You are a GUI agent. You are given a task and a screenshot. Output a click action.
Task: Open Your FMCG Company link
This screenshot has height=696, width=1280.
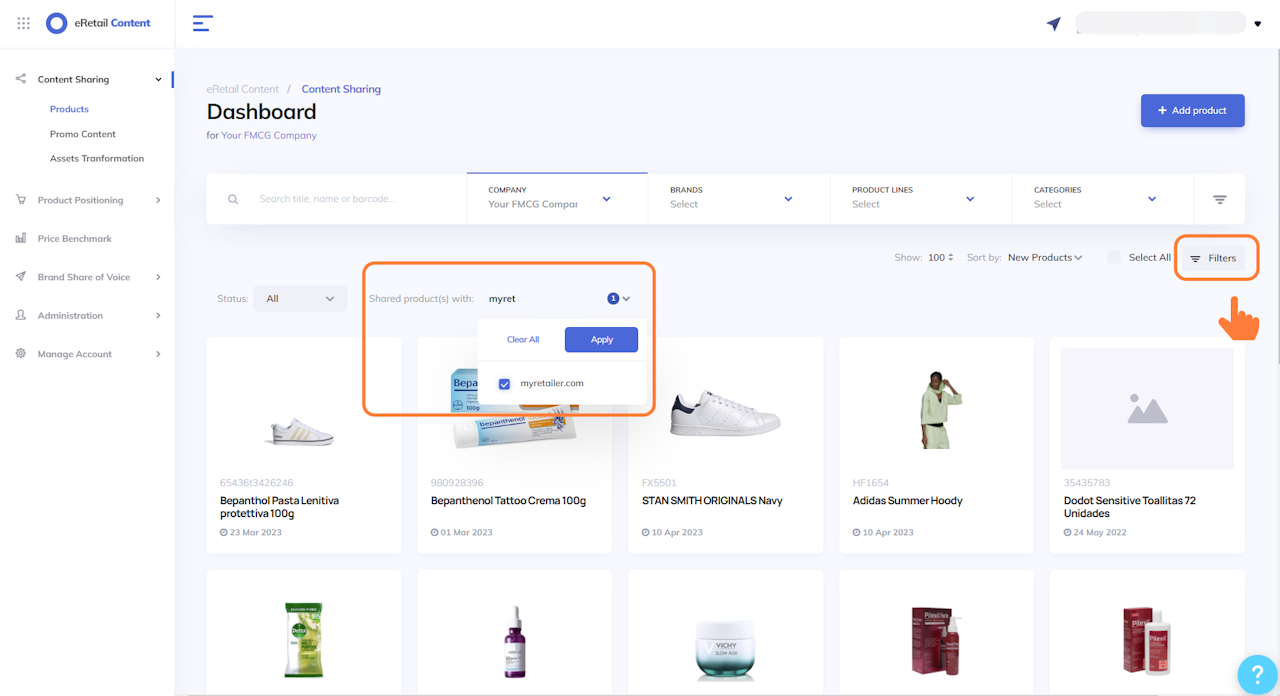coord(269,135)
